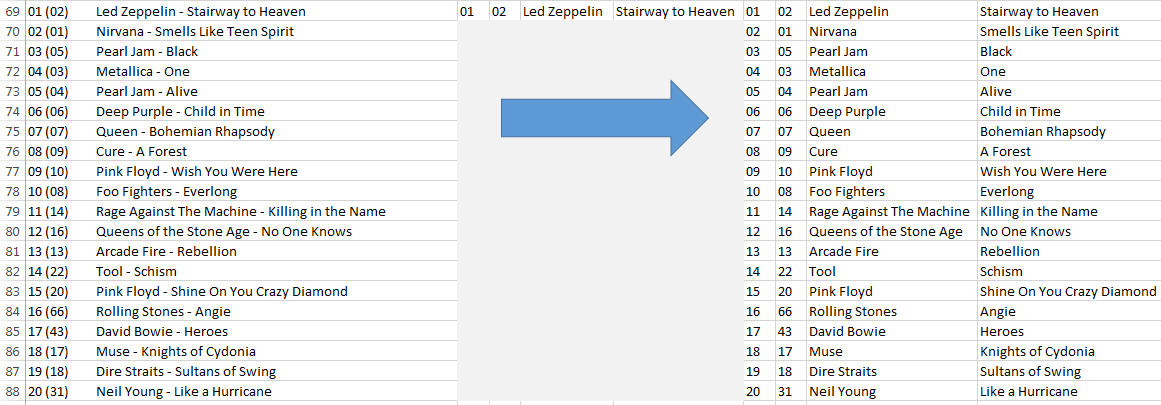Screen dimensions: 1161x405
Task: Select cell 'Led Zeppelin - Stairway to Heaven'
Action: (x=275, y=12)
